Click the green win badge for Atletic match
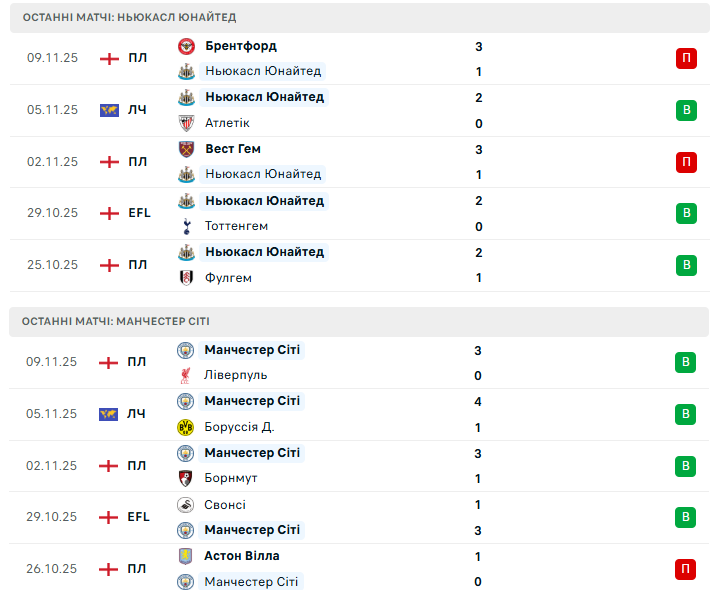 (686, 110)
